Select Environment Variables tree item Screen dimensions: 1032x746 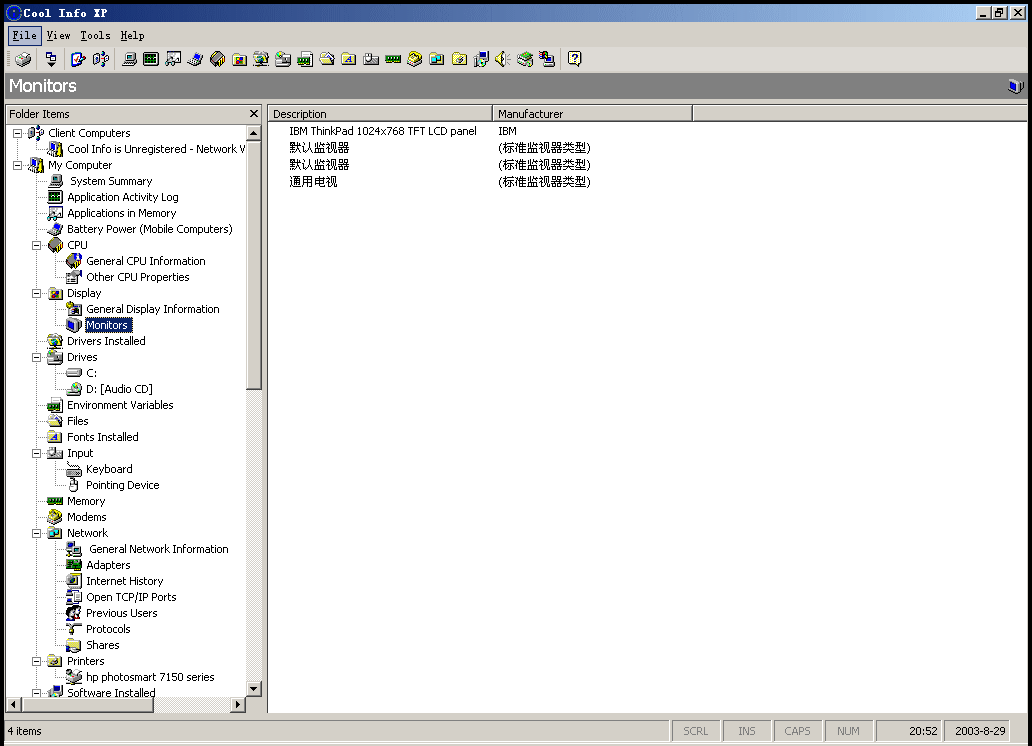(x=120, y=405)
